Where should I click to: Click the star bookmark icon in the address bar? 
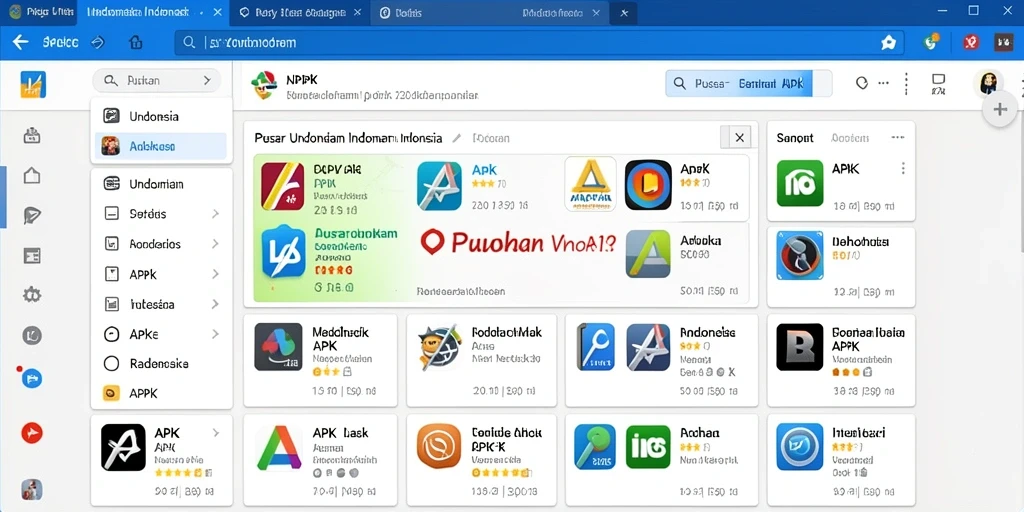(888, 42)
